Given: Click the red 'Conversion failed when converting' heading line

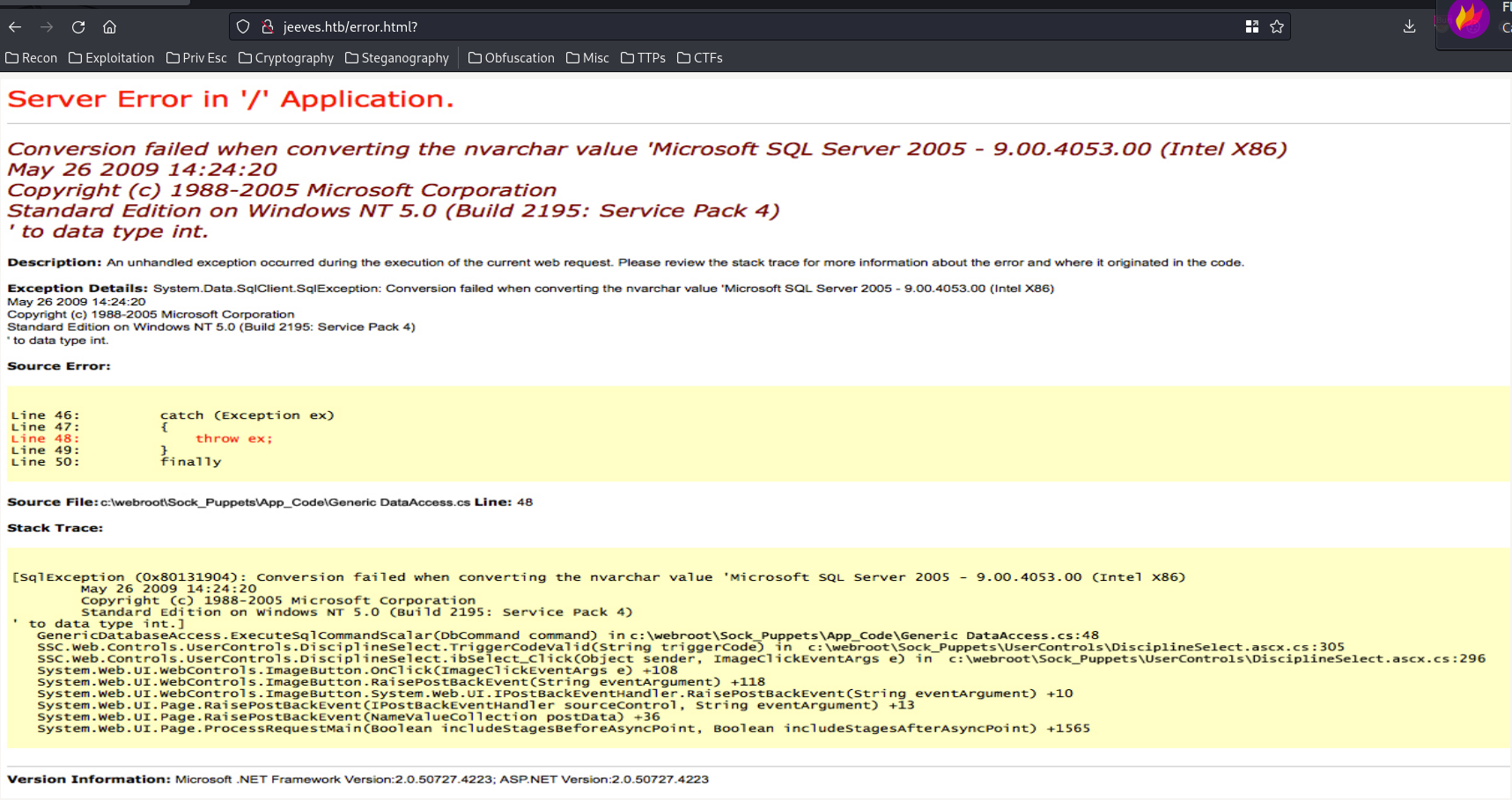Looking at the screenshot, I should pos(647,149).
